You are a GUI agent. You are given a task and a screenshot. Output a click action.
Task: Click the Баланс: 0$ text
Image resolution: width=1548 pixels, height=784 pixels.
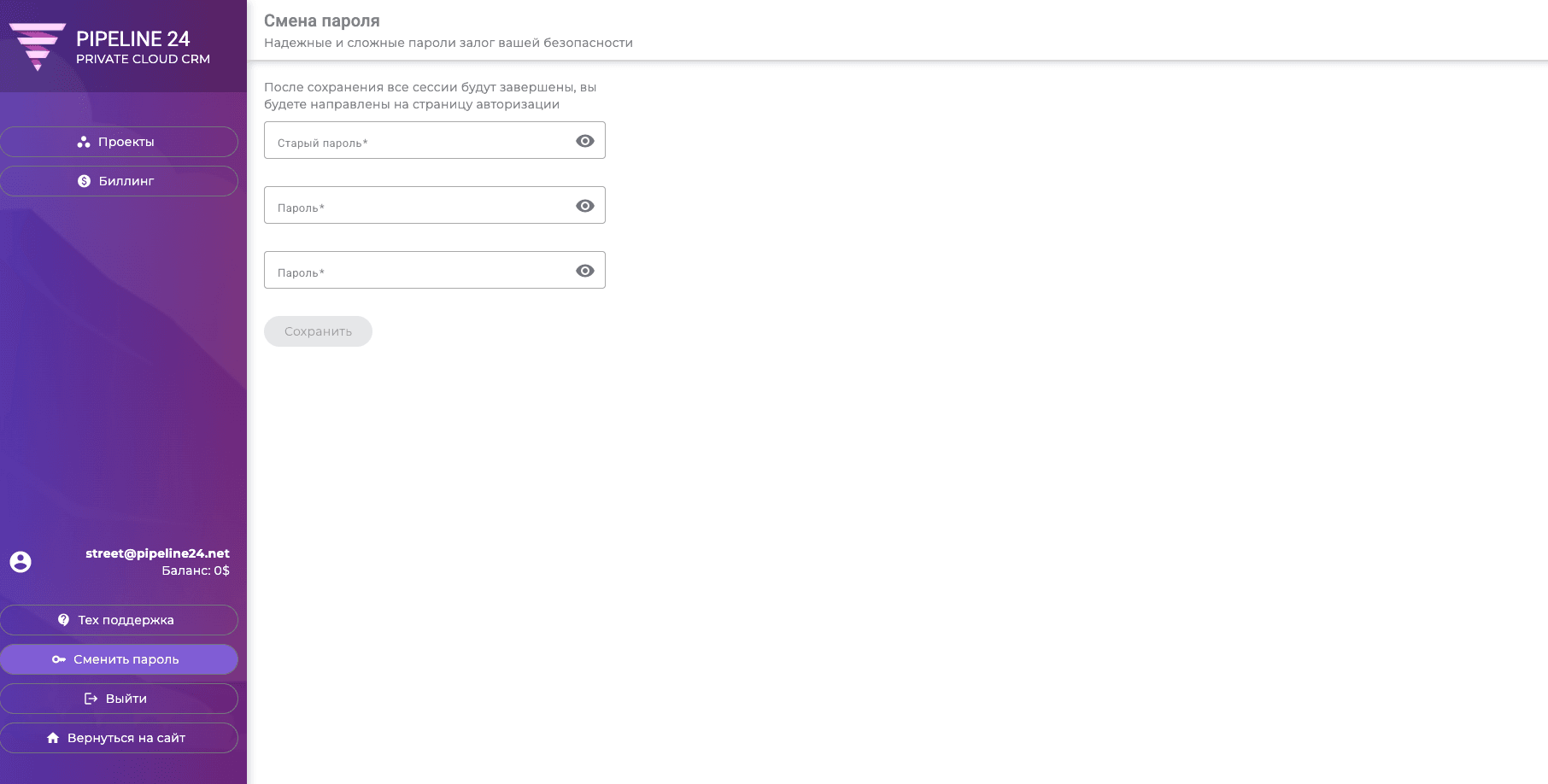196,570
